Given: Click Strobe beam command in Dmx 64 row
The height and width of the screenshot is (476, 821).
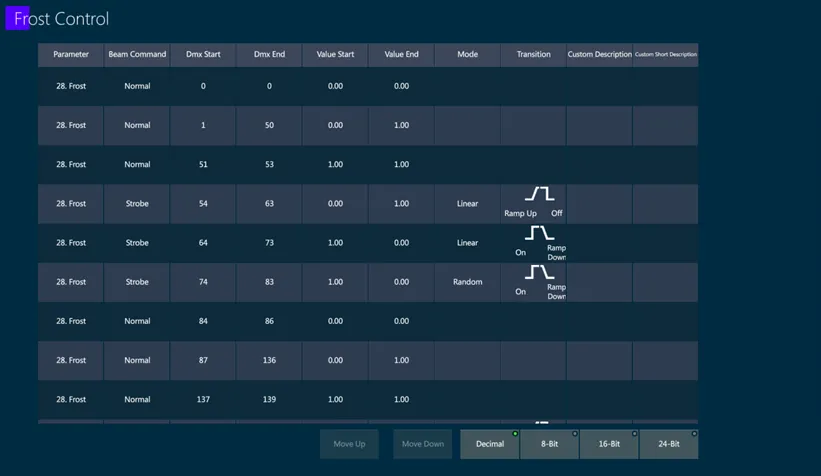Looking at the screenshot, I should [x=137, y=243].
